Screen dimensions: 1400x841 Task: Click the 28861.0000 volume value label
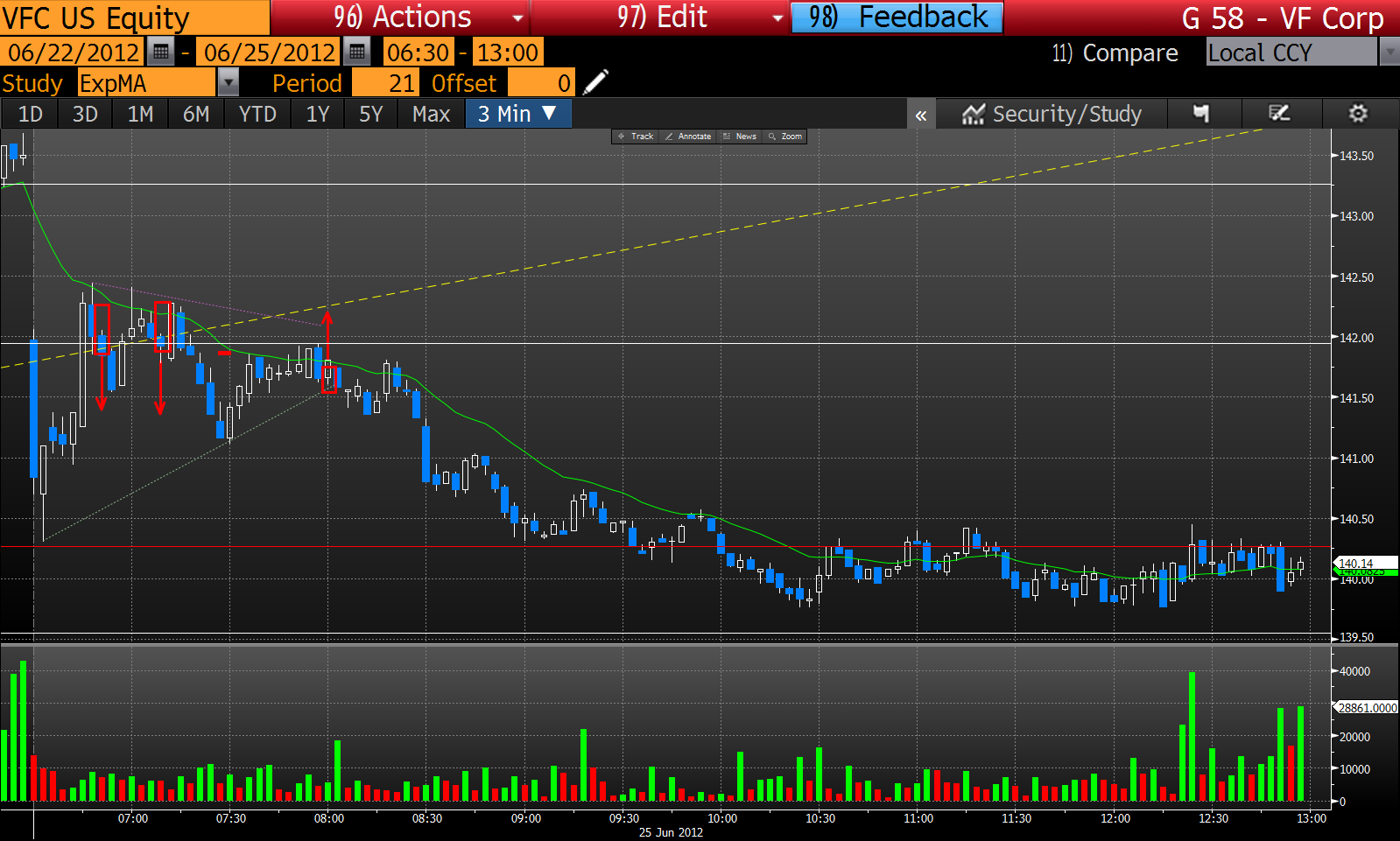1367,707
